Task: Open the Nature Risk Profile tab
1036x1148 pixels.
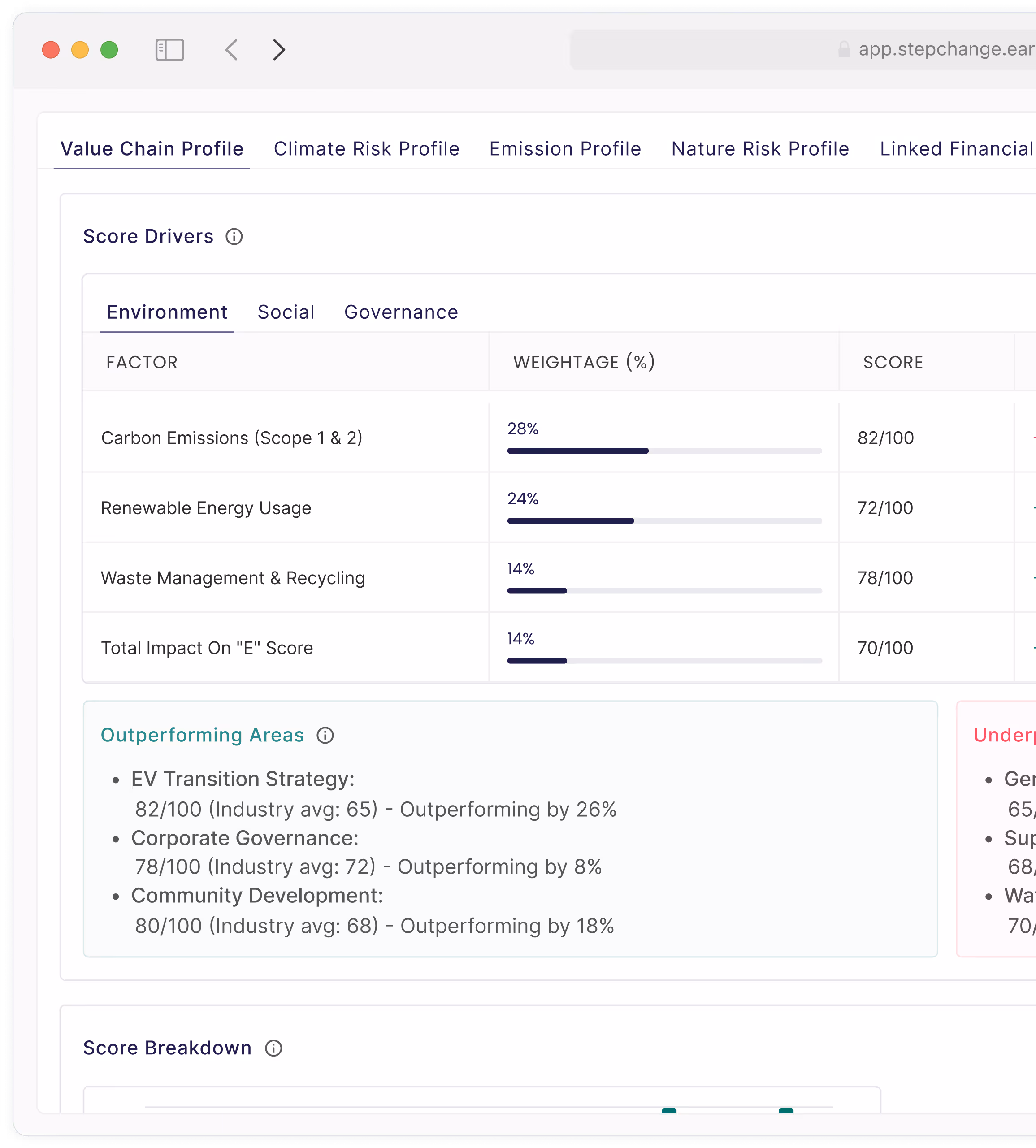Action: (760, 148)
